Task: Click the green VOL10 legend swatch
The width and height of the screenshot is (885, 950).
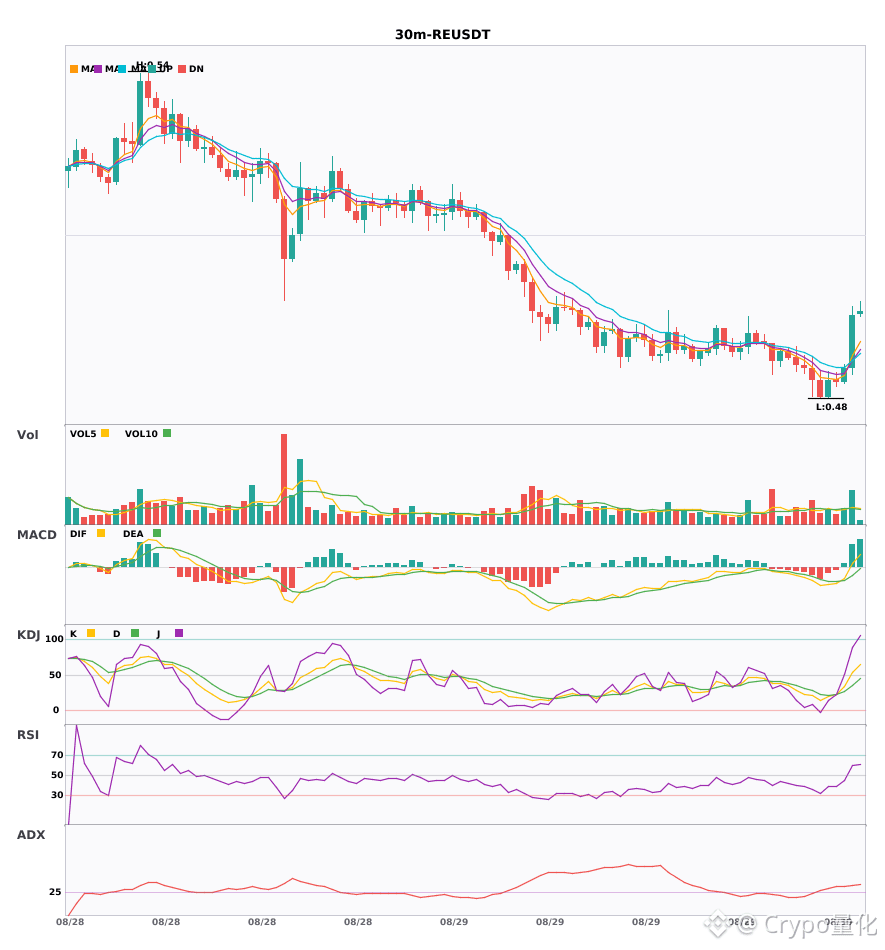Action: pyautogui.click(x=167, y=433)
